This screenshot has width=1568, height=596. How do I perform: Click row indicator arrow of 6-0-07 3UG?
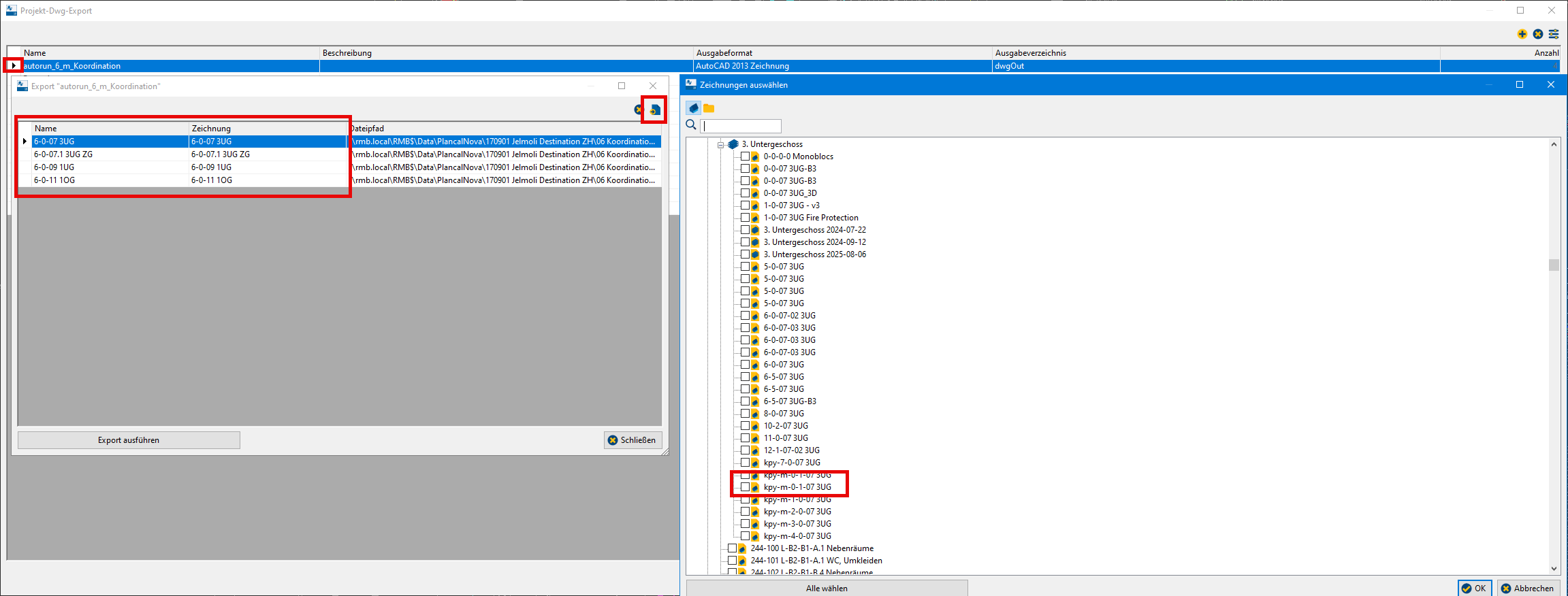click(x=25, y=142)
